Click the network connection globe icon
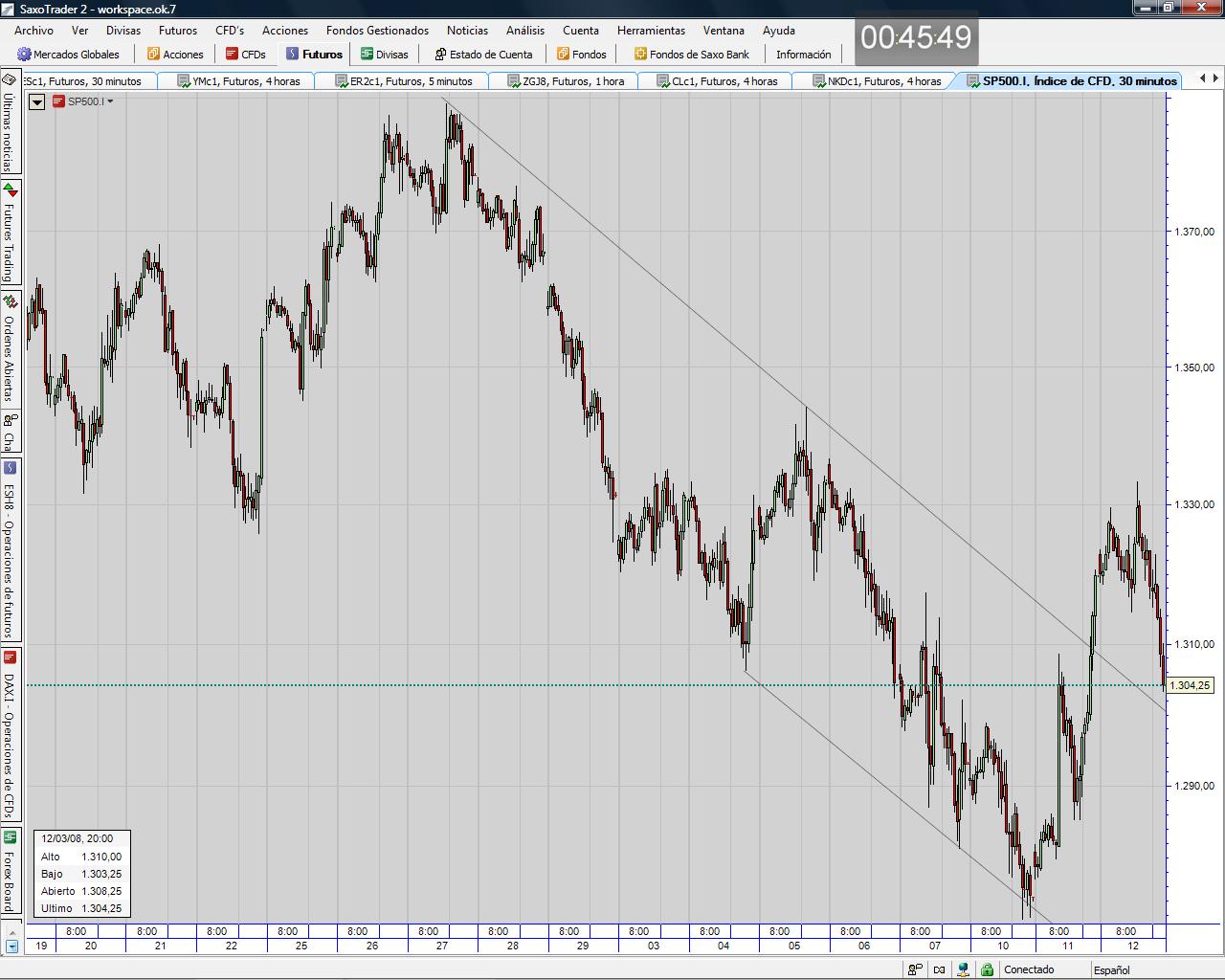1225x980 pixels. 963,969
